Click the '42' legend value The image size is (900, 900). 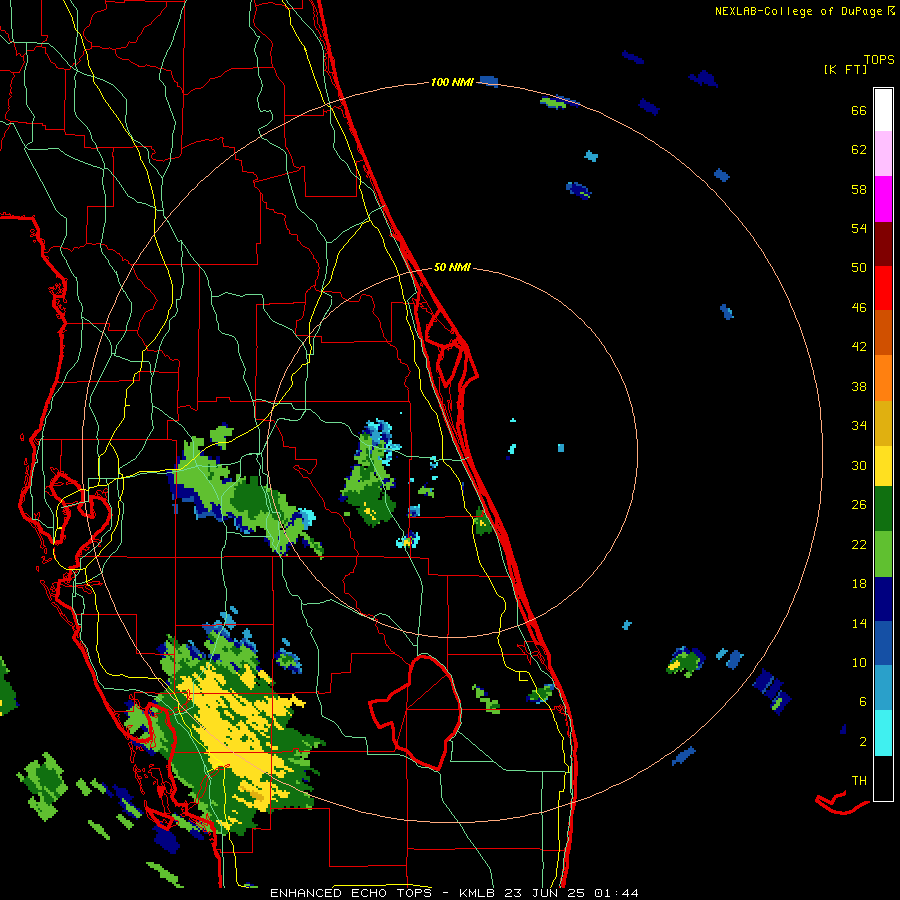tap(859, 347)
